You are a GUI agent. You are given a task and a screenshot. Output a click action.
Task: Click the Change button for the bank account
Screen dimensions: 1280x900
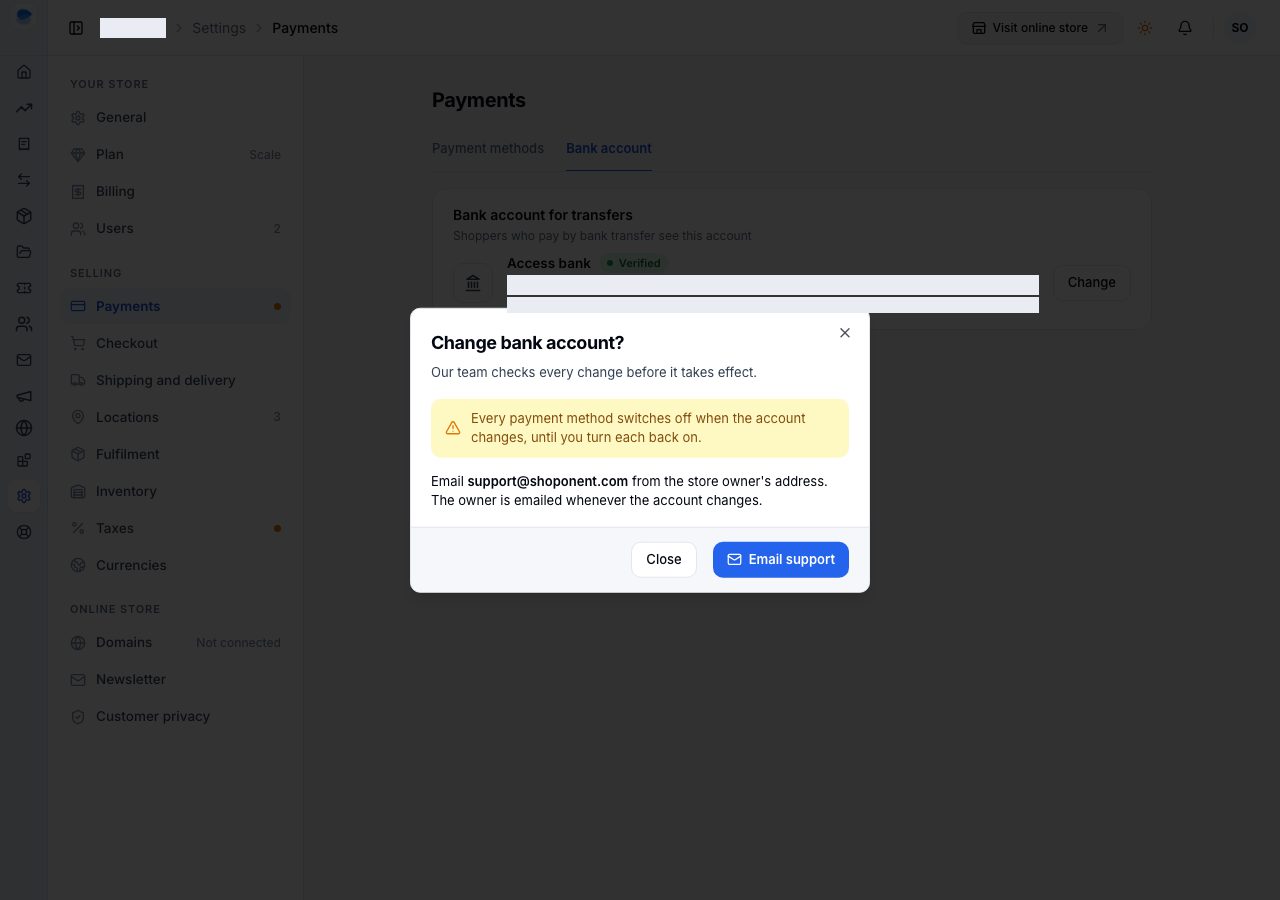click(x=1092, y=283)
